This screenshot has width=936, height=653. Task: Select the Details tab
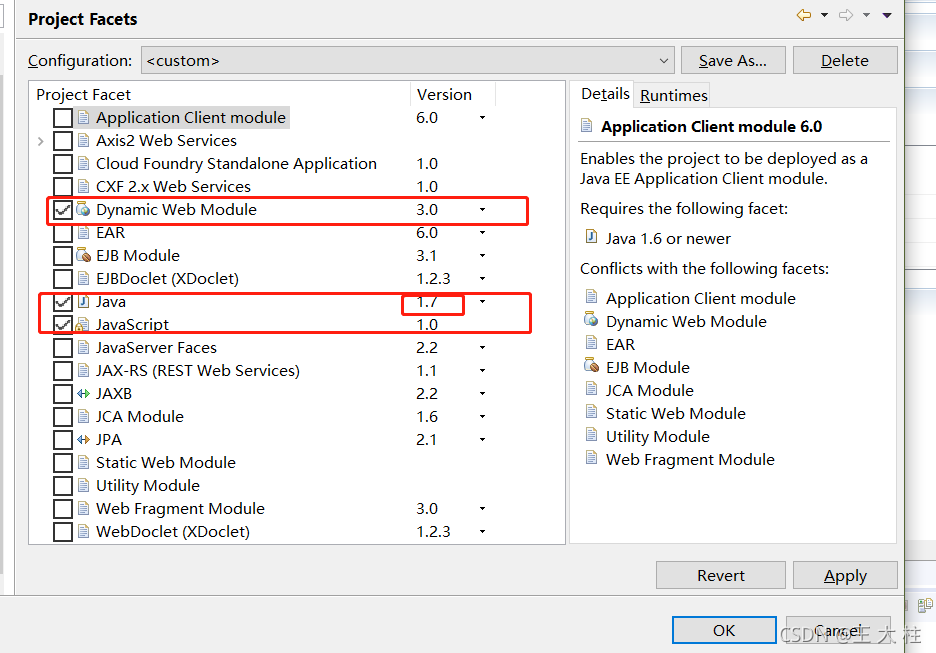click(605, 94)
